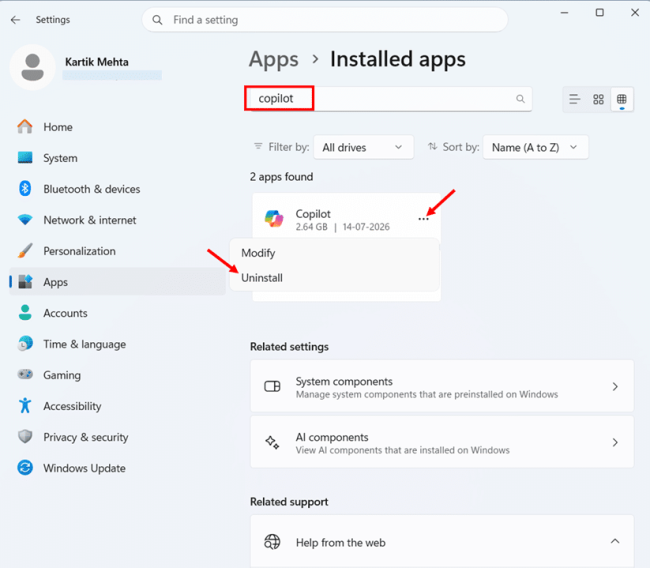Click the Network wifi icon

[x=25, y=220]
